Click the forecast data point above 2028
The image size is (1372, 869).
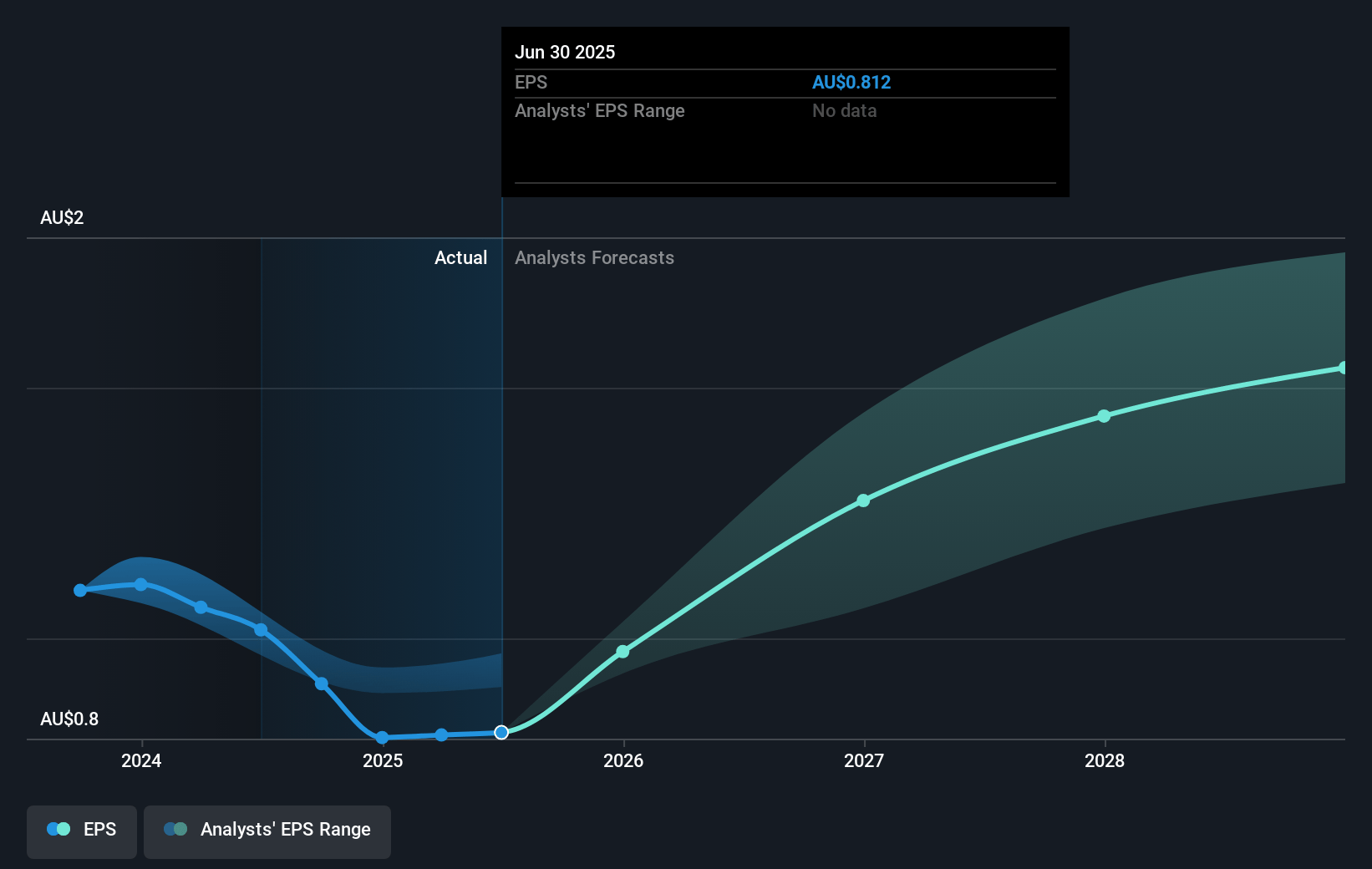click(x=1104, y=416)
